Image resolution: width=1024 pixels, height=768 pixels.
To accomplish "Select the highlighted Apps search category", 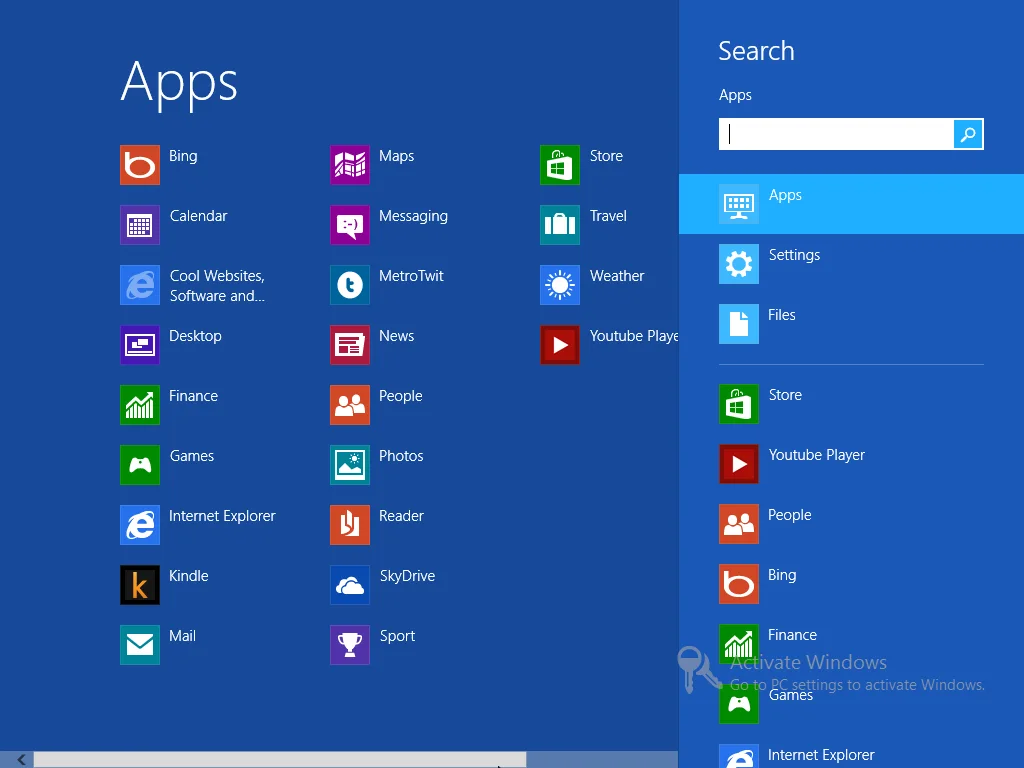I will tap(851, 204).
